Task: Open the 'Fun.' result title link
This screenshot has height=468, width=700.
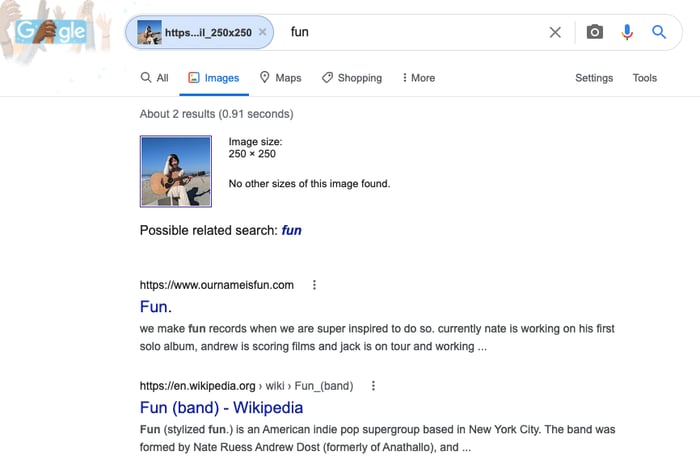Action: coord(155,307)
